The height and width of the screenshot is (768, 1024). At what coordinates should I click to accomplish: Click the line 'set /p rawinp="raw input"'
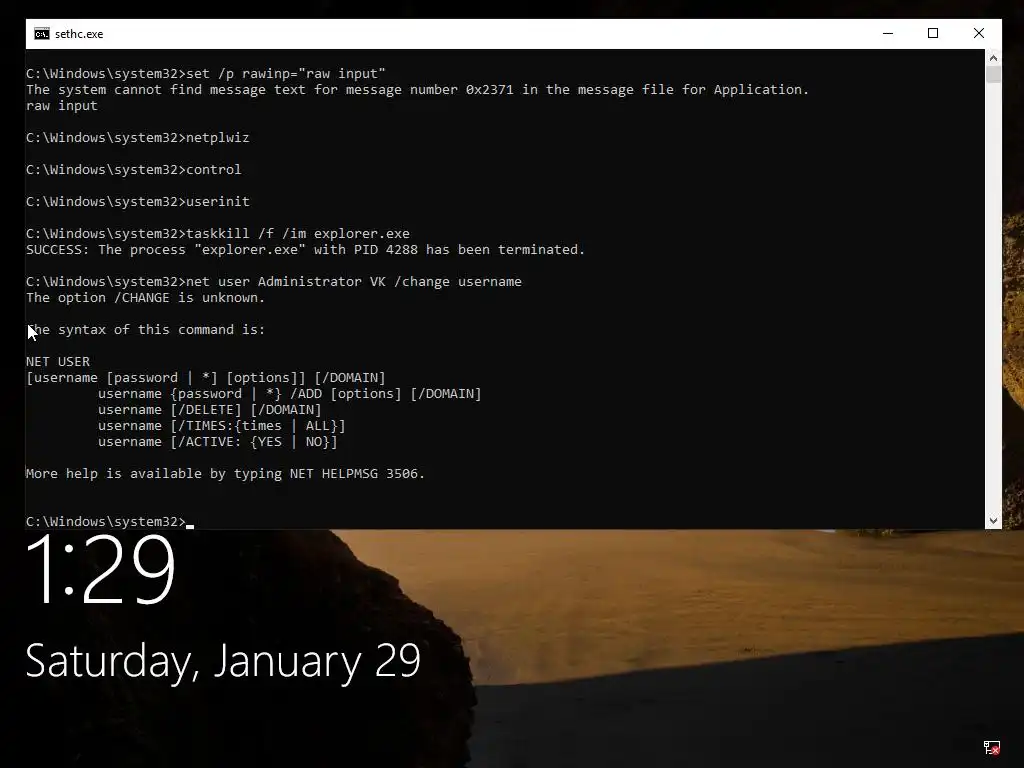(206, 73)
